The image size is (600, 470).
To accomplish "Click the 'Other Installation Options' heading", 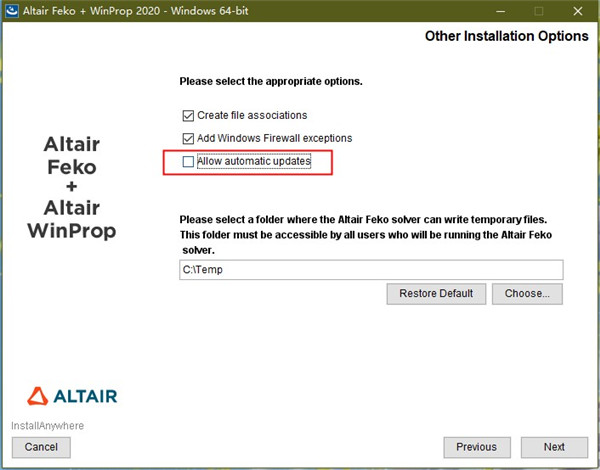I will pyautogui.click(x=507, y=36).
